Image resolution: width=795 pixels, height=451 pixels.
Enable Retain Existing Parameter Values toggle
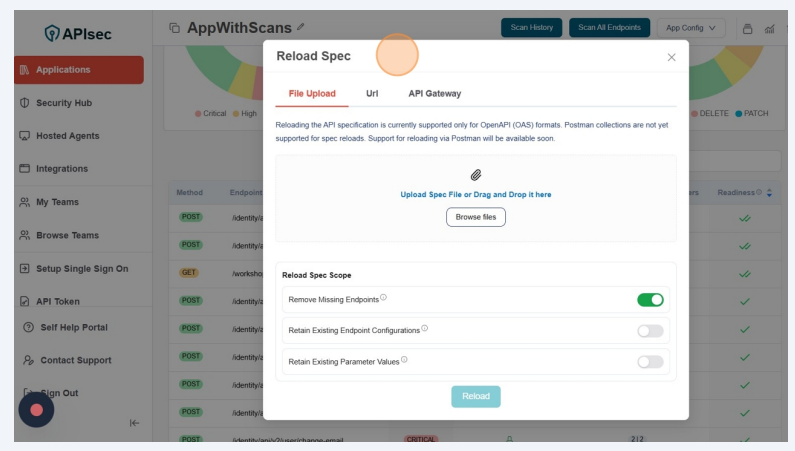coord(650,361)
